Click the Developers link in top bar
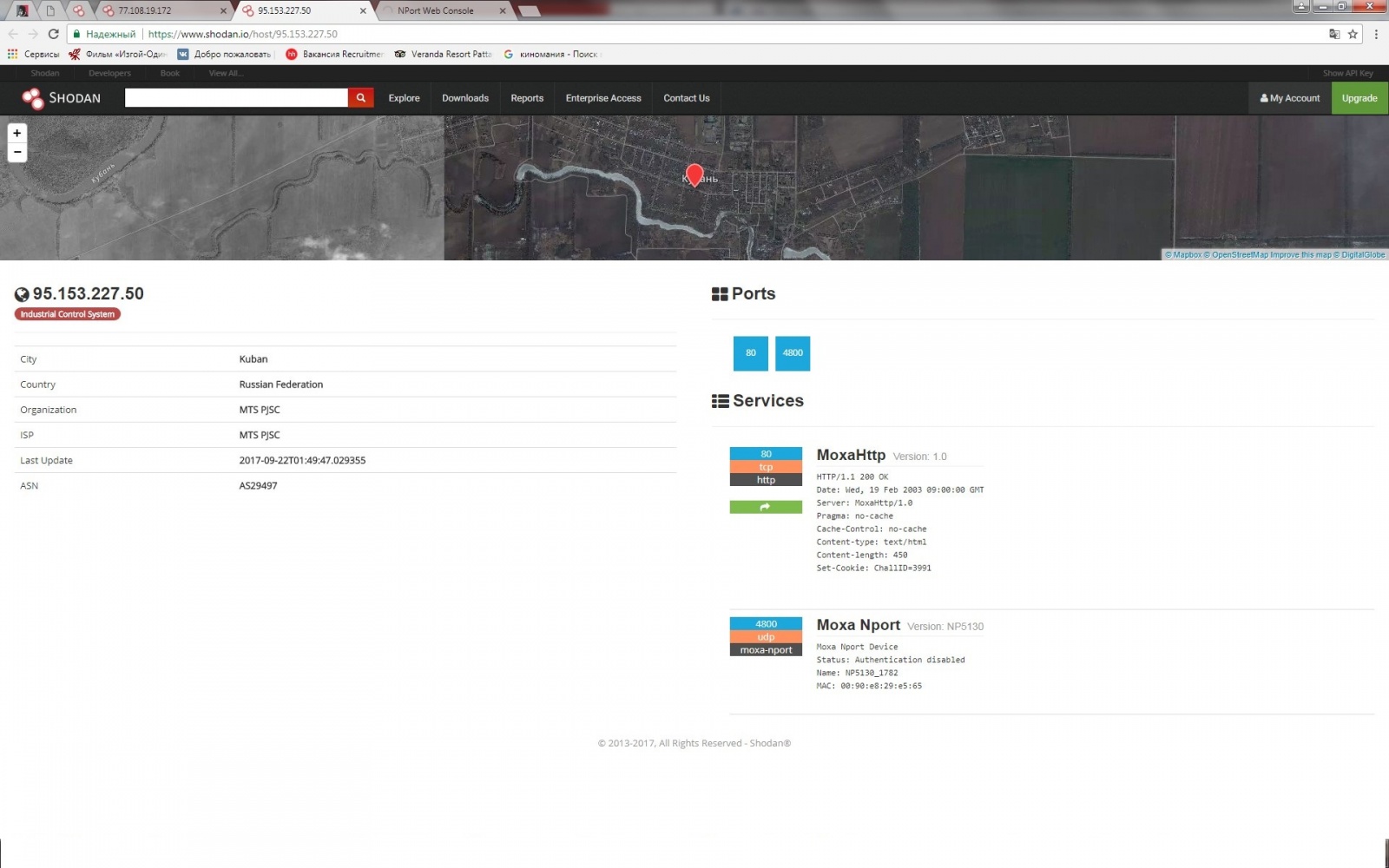This screenshot has height=868, width=1389. coord(109,74)
